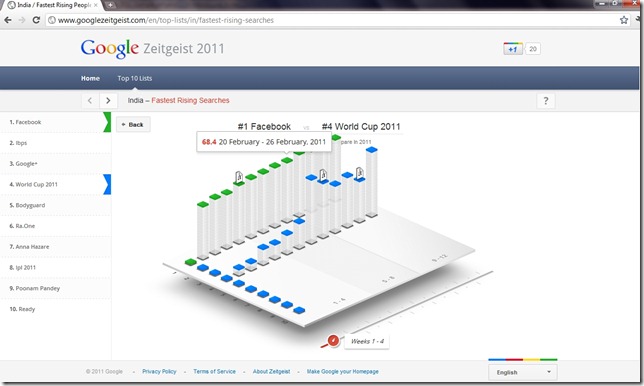The height and width of the screenshot is (386, 644).
Task: Select 3. Google+ in the list
Action: (x=55, y=163)
